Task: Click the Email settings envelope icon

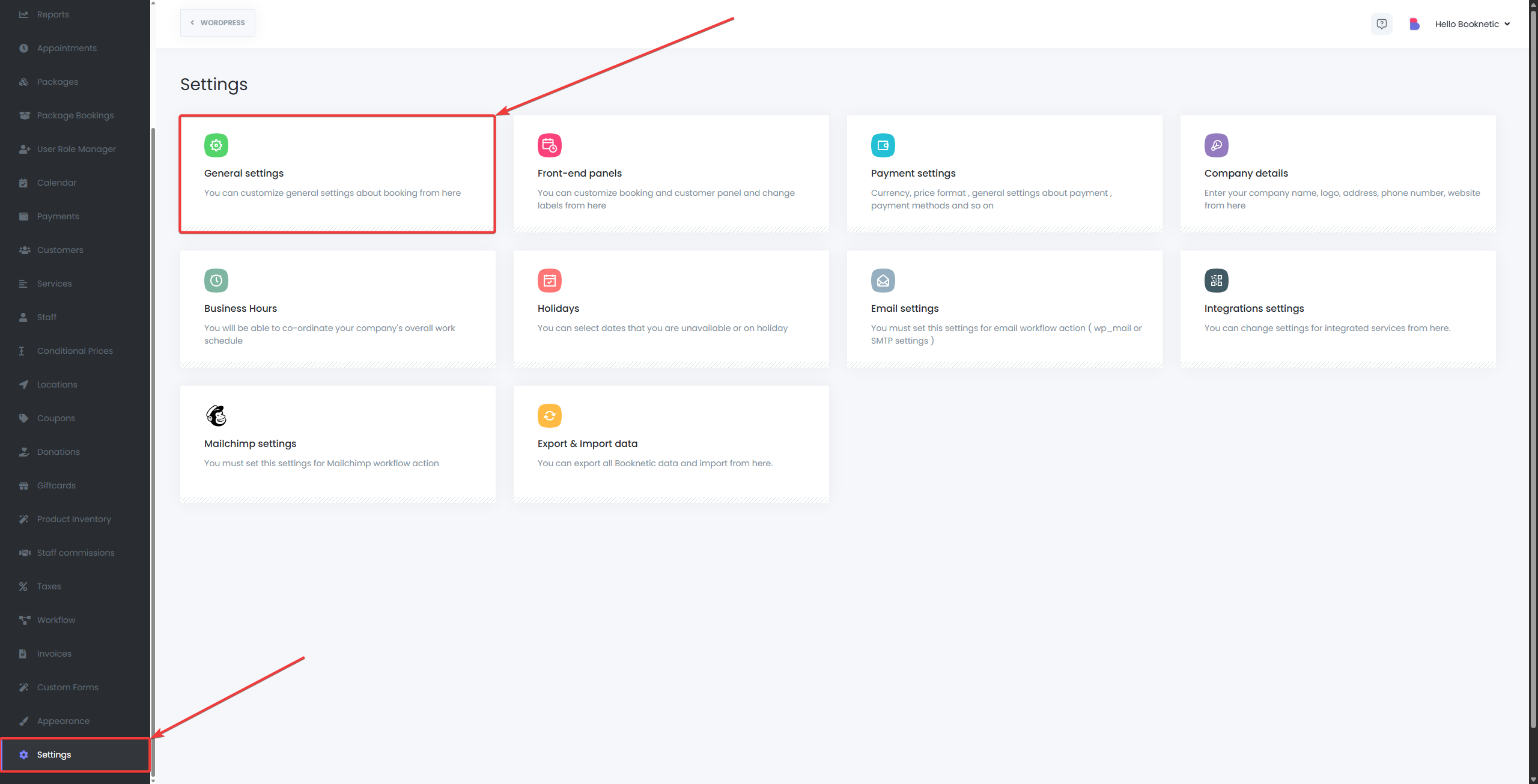Action: pyautogui.click(x=883, y=281)
